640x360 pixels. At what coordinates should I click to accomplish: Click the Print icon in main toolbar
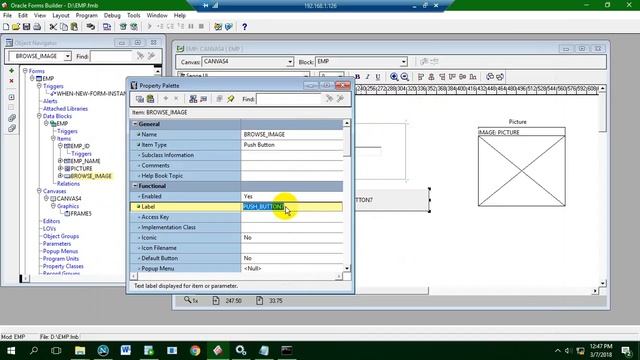tap(37, 27)
